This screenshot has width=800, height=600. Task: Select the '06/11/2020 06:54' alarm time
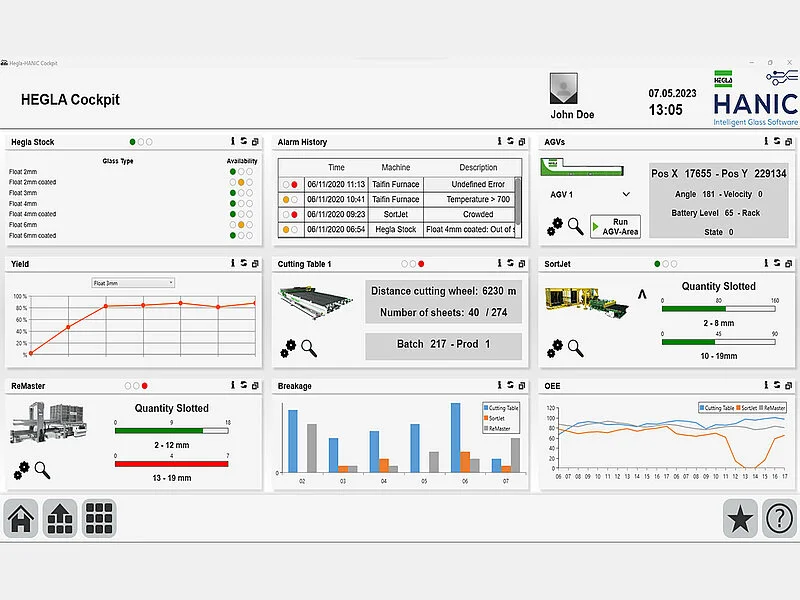[336, 230]
